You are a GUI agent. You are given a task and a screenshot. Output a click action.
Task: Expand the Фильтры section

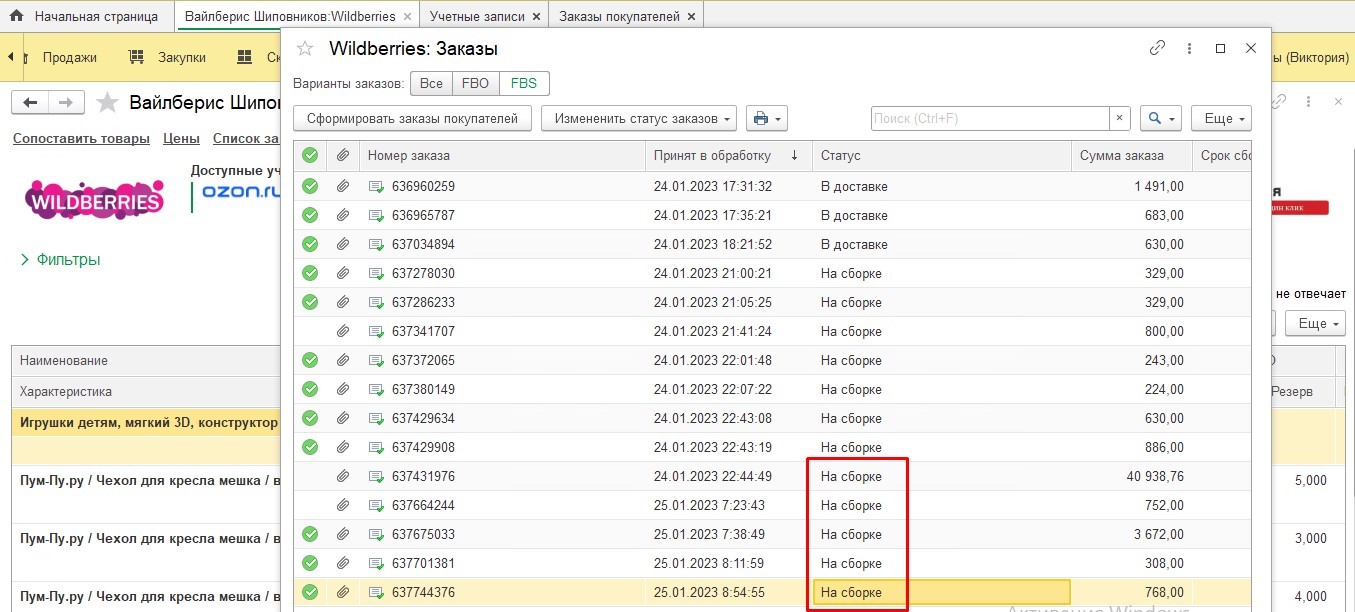pyautogui.click(x=60, y=260)
